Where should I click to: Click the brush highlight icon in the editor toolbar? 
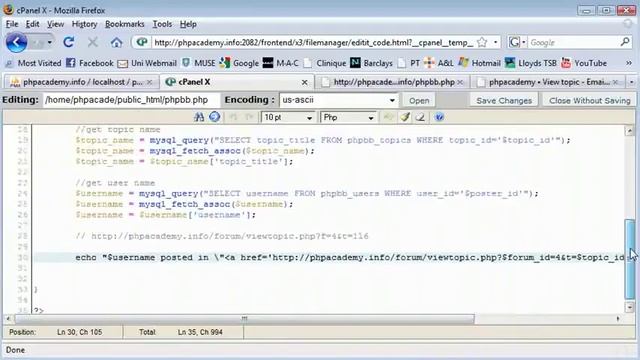(404, 117)
